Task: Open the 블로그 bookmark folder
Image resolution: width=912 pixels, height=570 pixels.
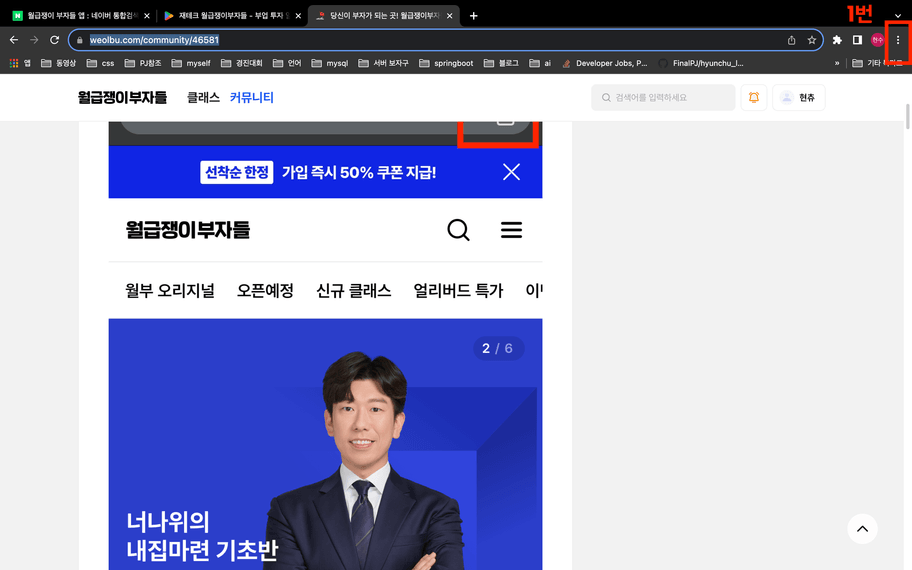Action: (x=501, y=63)
